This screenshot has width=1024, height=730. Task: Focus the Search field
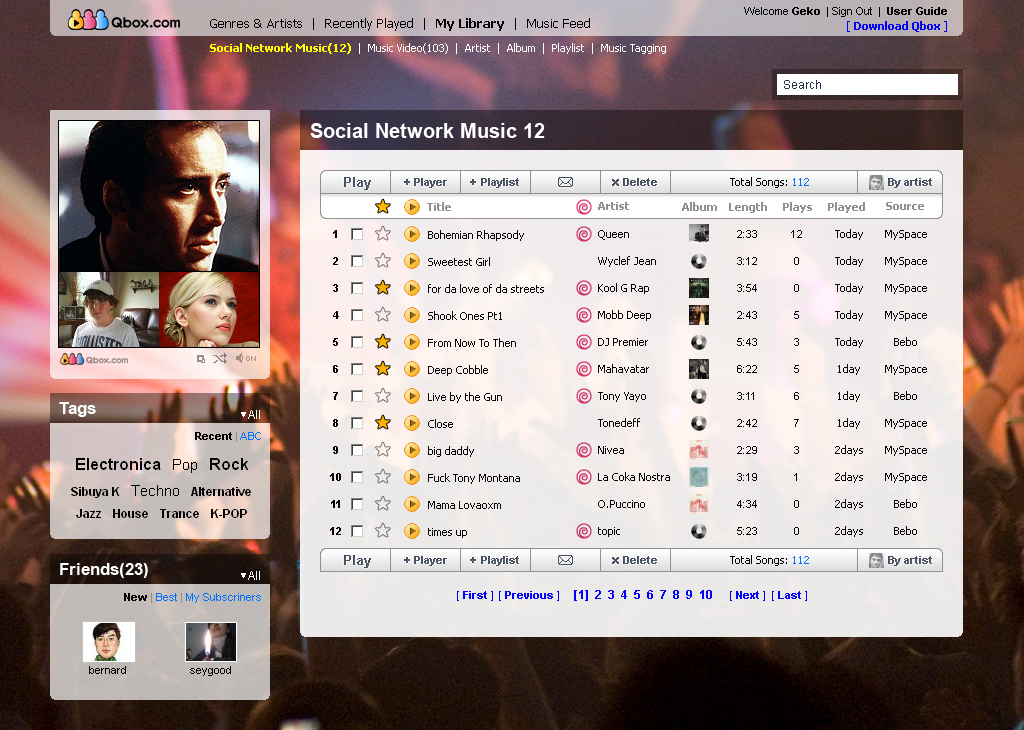(867, 85)
